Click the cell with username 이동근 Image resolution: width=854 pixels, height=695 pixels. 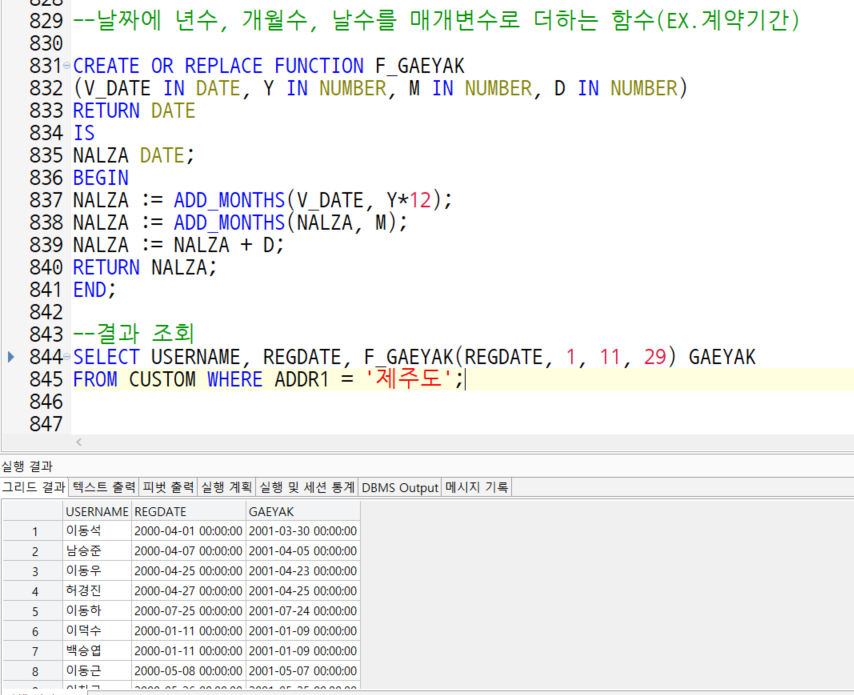click(97, 671)
